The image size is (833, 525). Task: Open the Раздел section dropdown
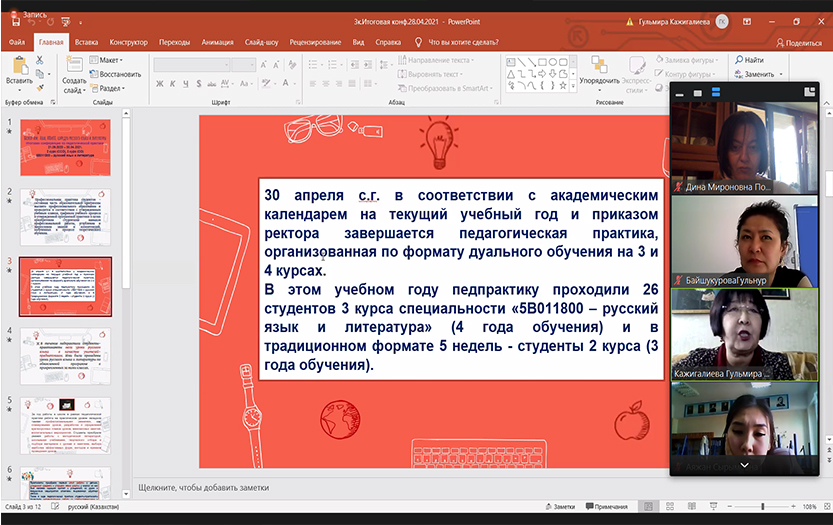point(111,88)
